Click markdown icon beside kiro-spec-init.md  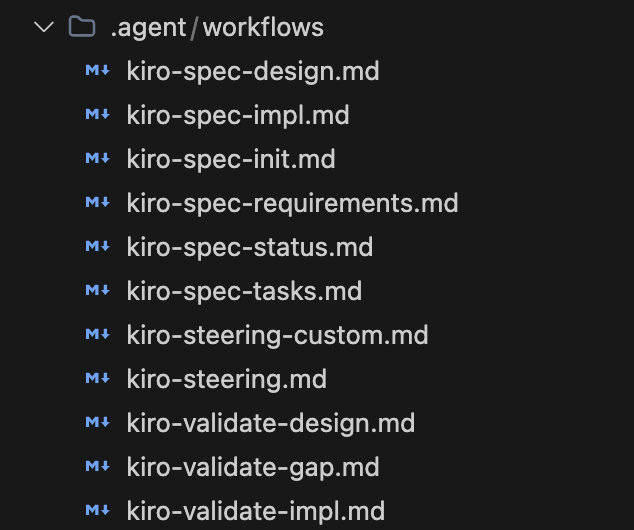97,159
